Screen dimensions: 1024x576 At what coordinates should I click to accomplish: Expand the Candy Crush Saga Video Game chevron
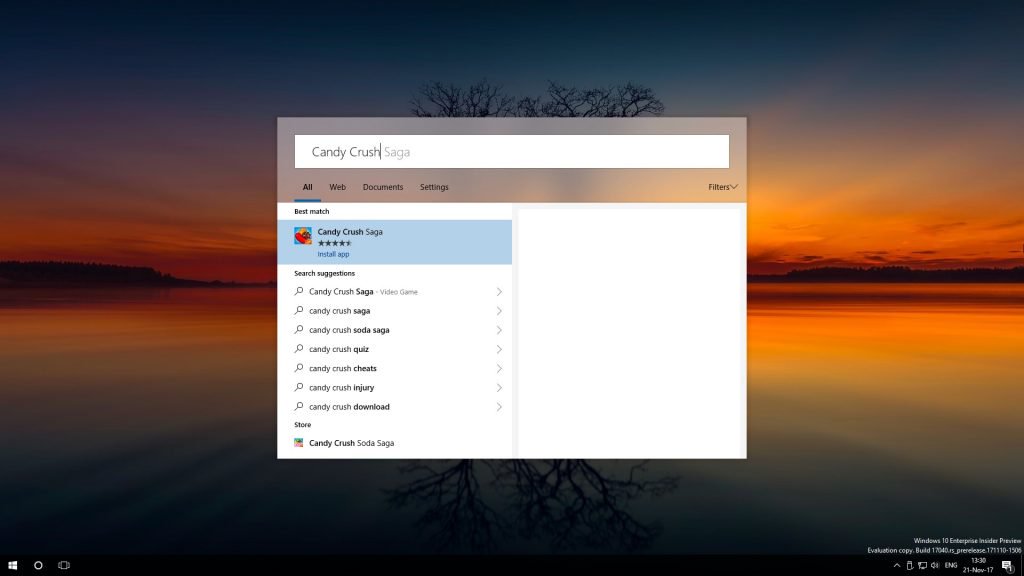[499, 292]
